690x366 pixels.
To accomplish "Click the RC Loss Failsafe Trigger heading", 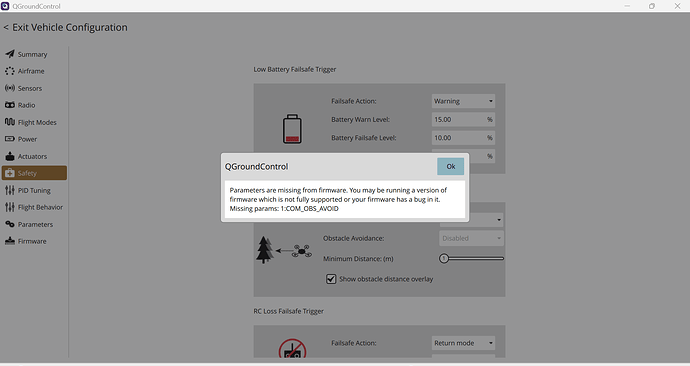I will coord(289,311).
